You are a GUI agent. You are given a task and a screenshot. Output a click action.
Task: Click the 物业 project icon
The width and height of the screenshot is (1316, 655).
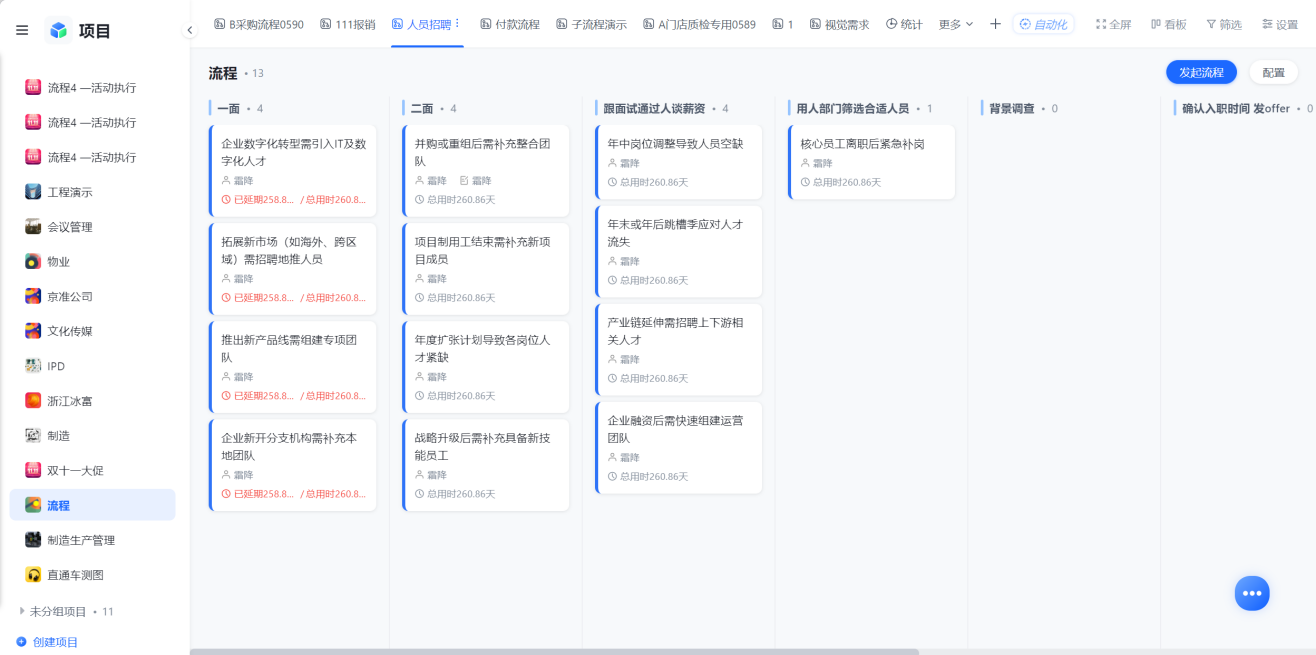(x=33, y=261)
